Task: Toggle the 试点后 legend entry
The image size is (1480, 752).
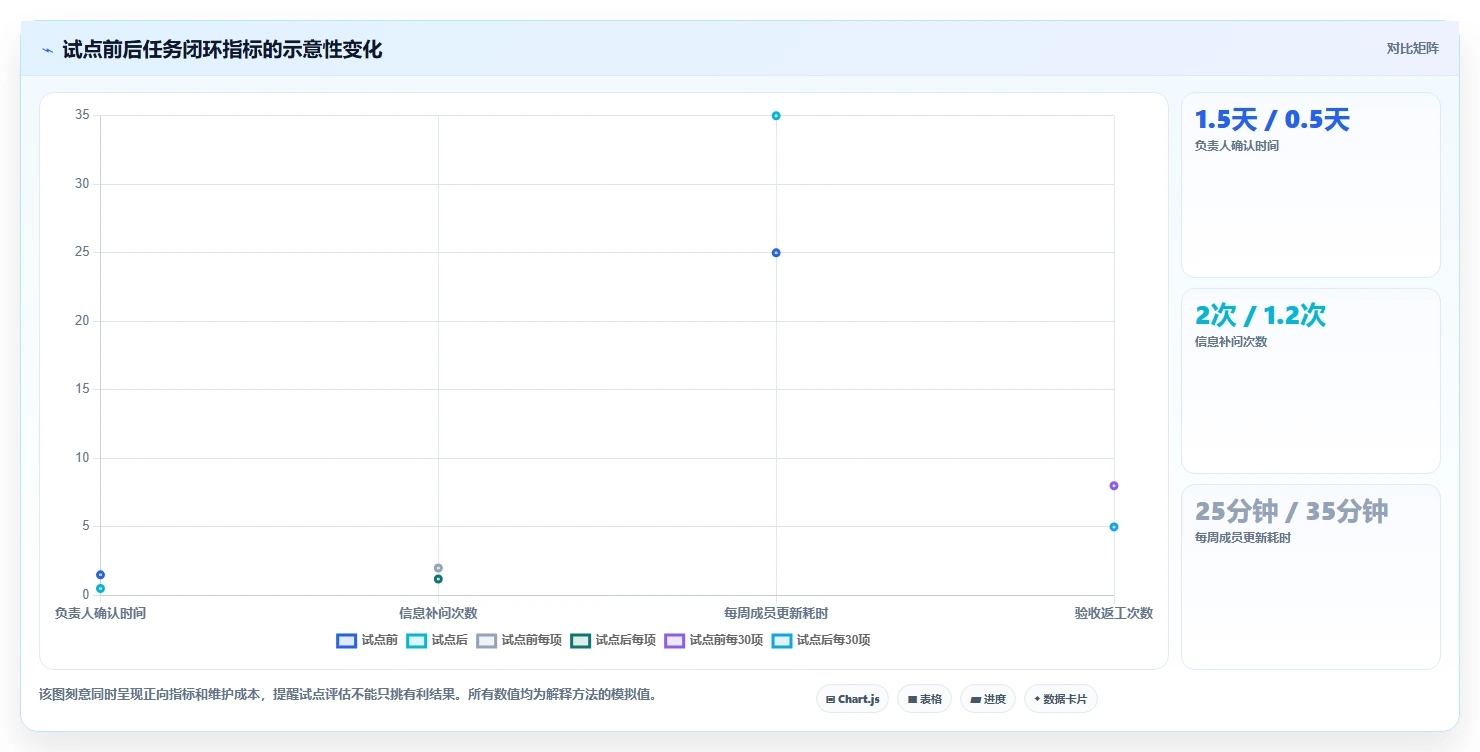Action: tap(437, 640)
